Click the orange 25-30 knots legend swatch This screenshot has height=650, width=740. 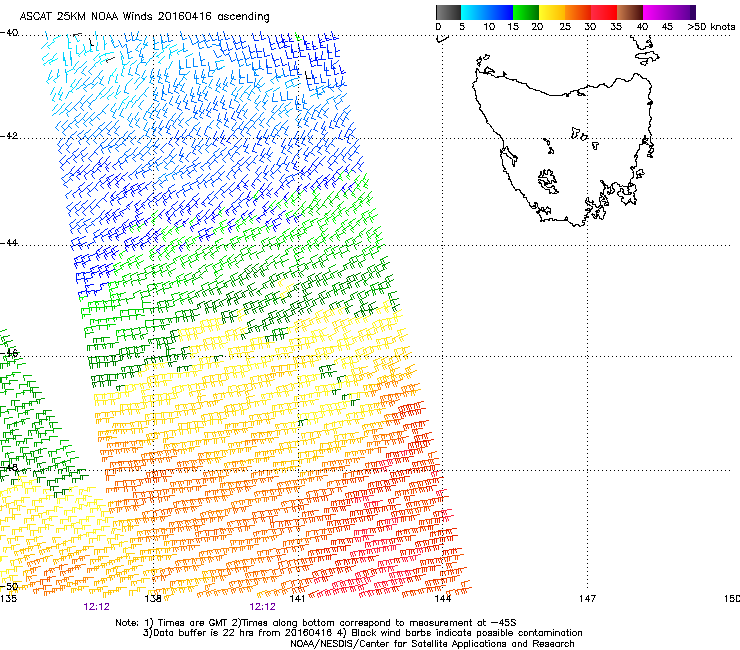tap(578, 12)
